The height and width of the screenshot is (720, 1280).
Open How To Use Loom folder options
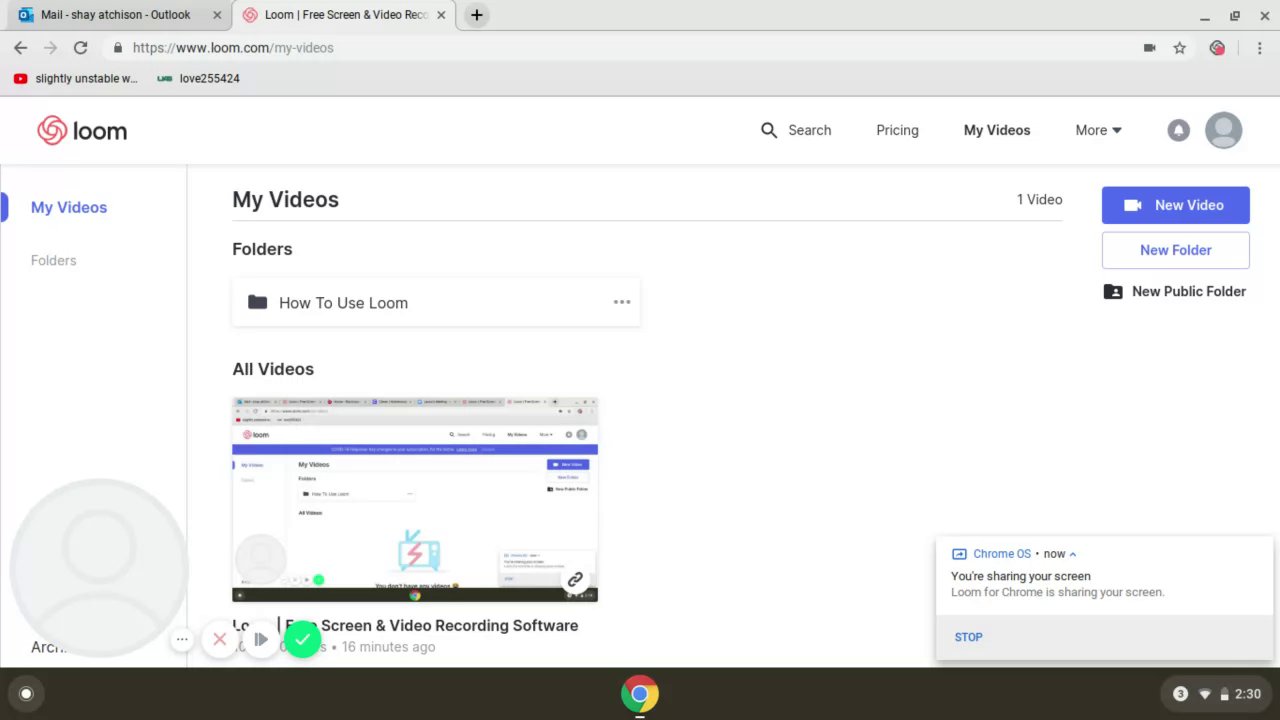click(622, 302)
